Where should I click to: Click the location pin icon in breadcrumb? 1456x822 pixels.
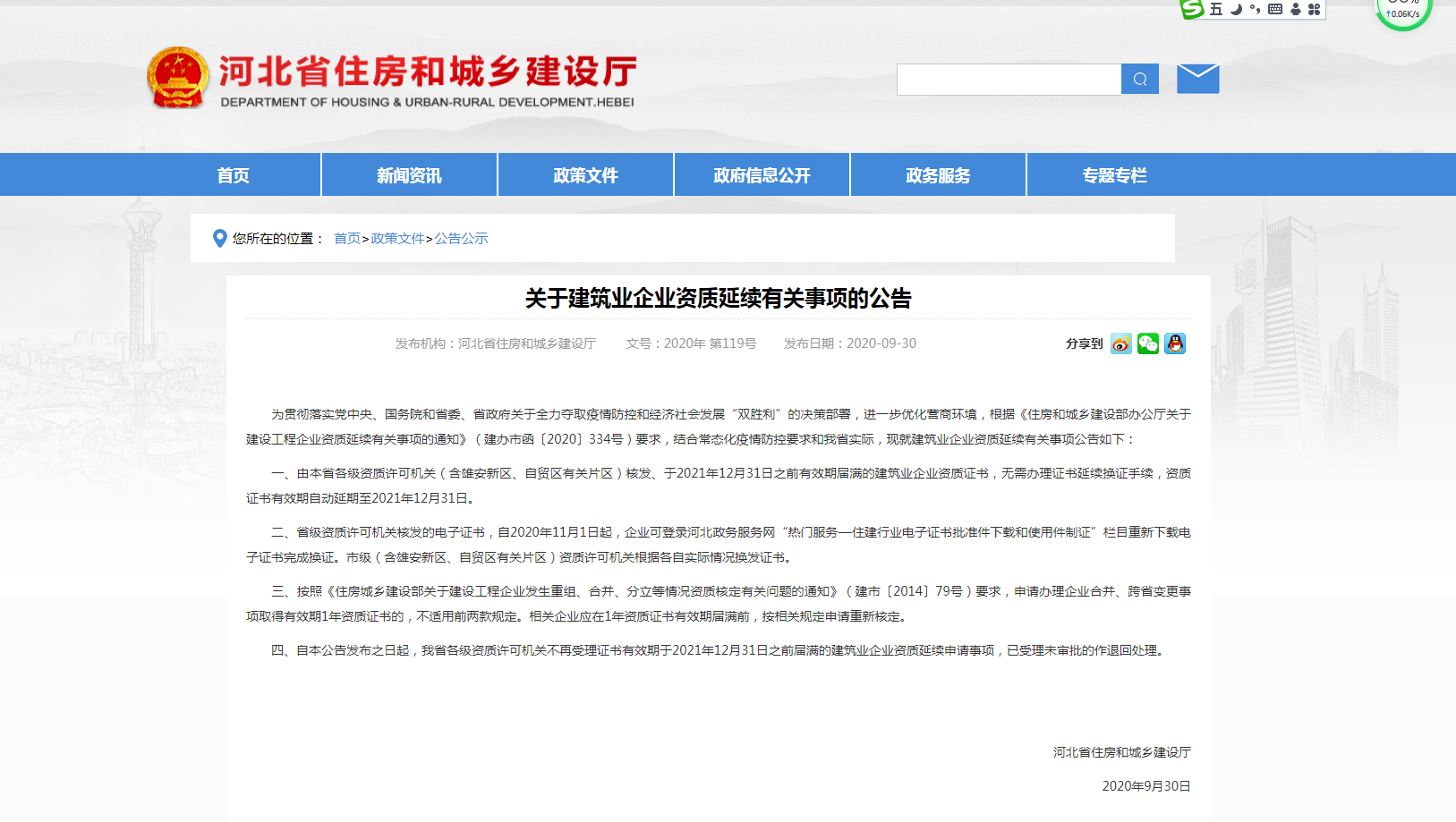pyautogui.click(x=219, y=239)
